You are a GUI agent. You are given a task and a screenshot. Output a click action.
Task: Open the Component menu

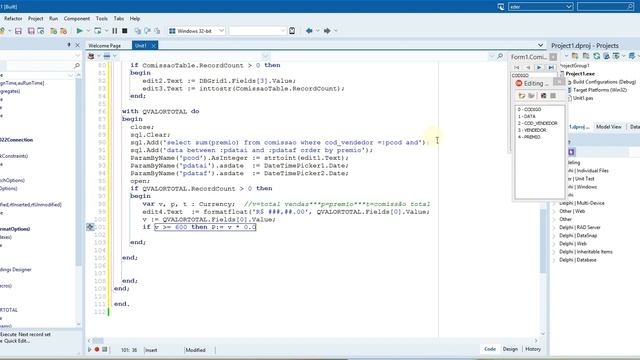click(77, 18)
